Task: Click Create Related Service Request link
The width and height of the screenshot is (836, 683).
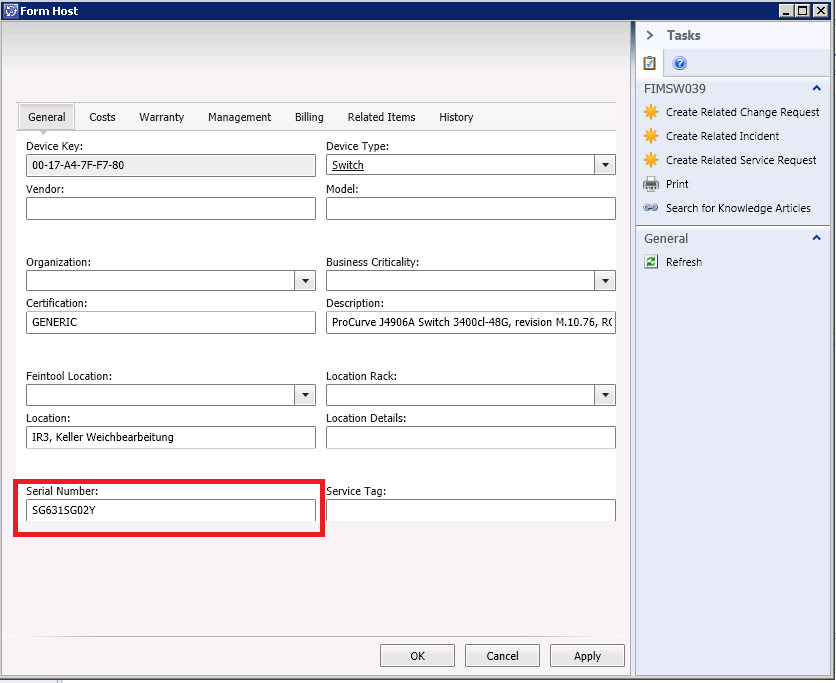Action: click(741, 160)
